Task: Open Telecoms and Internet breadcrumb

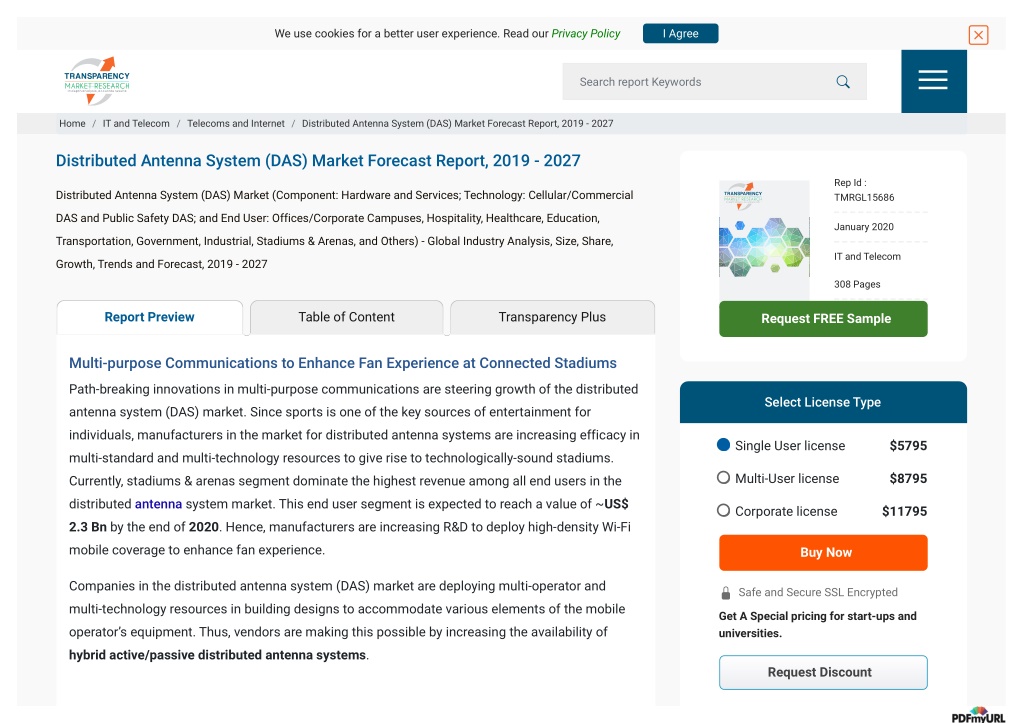Action: coord(236,123)
